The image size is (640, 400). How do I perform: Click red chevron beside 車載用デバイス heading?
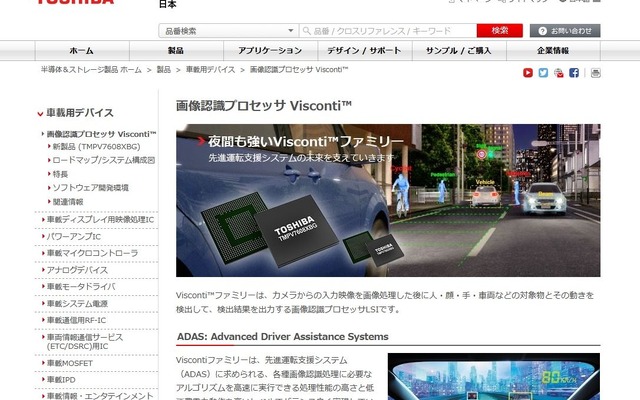click(x=40, y=114)
